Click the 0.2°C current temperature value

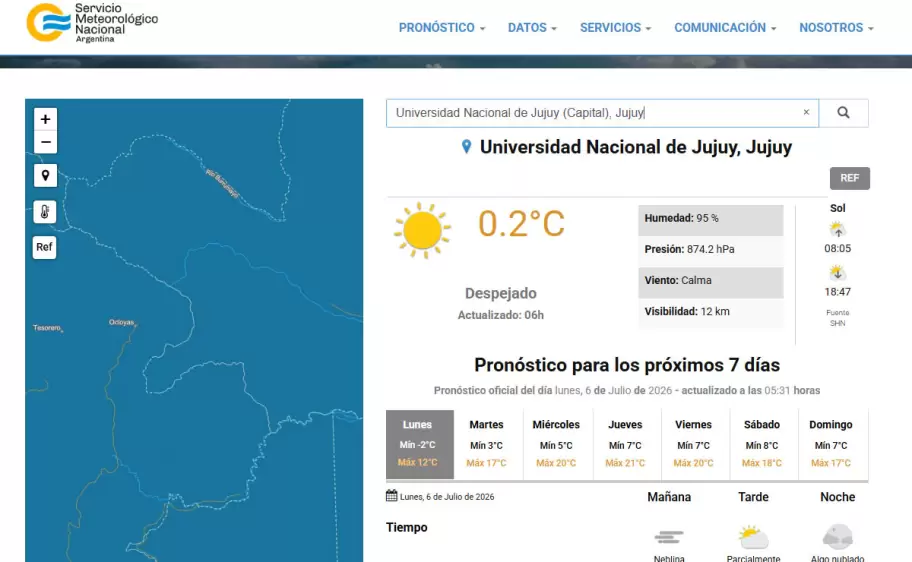[521, 224]
